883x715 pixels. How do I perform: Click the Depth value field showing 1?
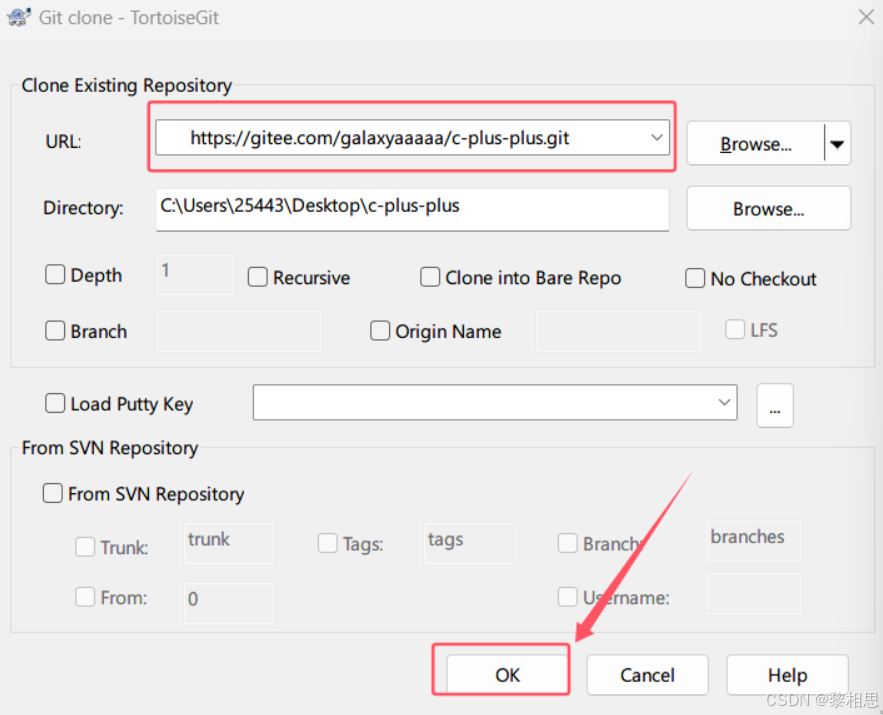click(x=195, y=275)
